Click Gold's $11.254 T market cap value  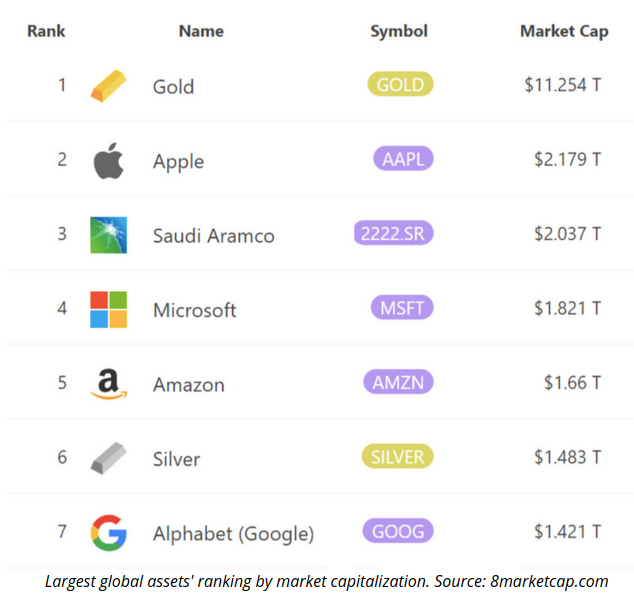click(x=563, y=85)
